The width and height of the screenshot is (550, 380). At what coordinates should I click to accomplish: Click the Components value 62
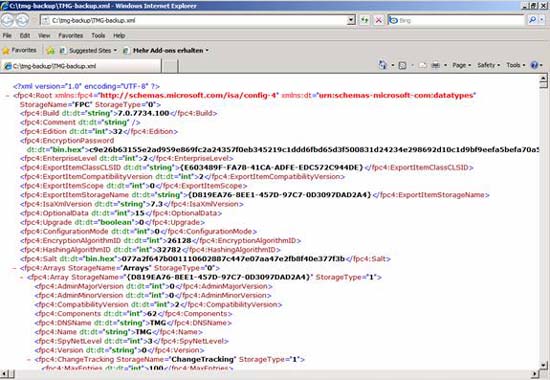coord(152,313)
